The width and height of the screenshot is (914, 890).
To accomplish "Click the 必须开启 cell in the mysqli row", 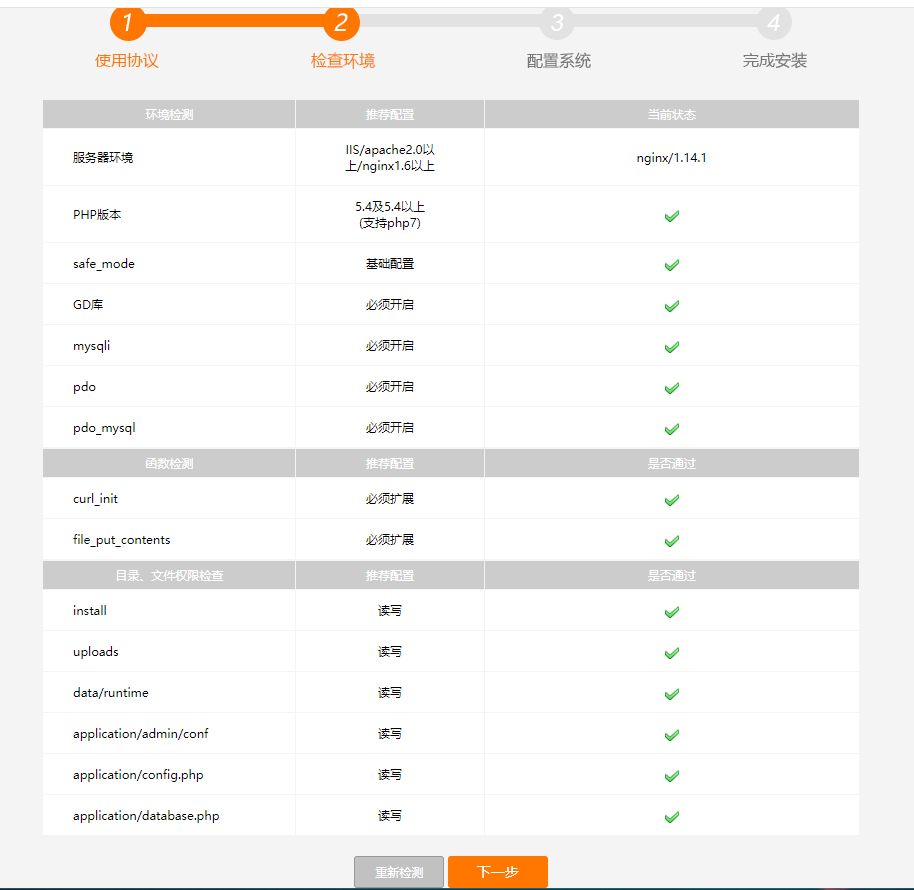I will click(390, 346).
